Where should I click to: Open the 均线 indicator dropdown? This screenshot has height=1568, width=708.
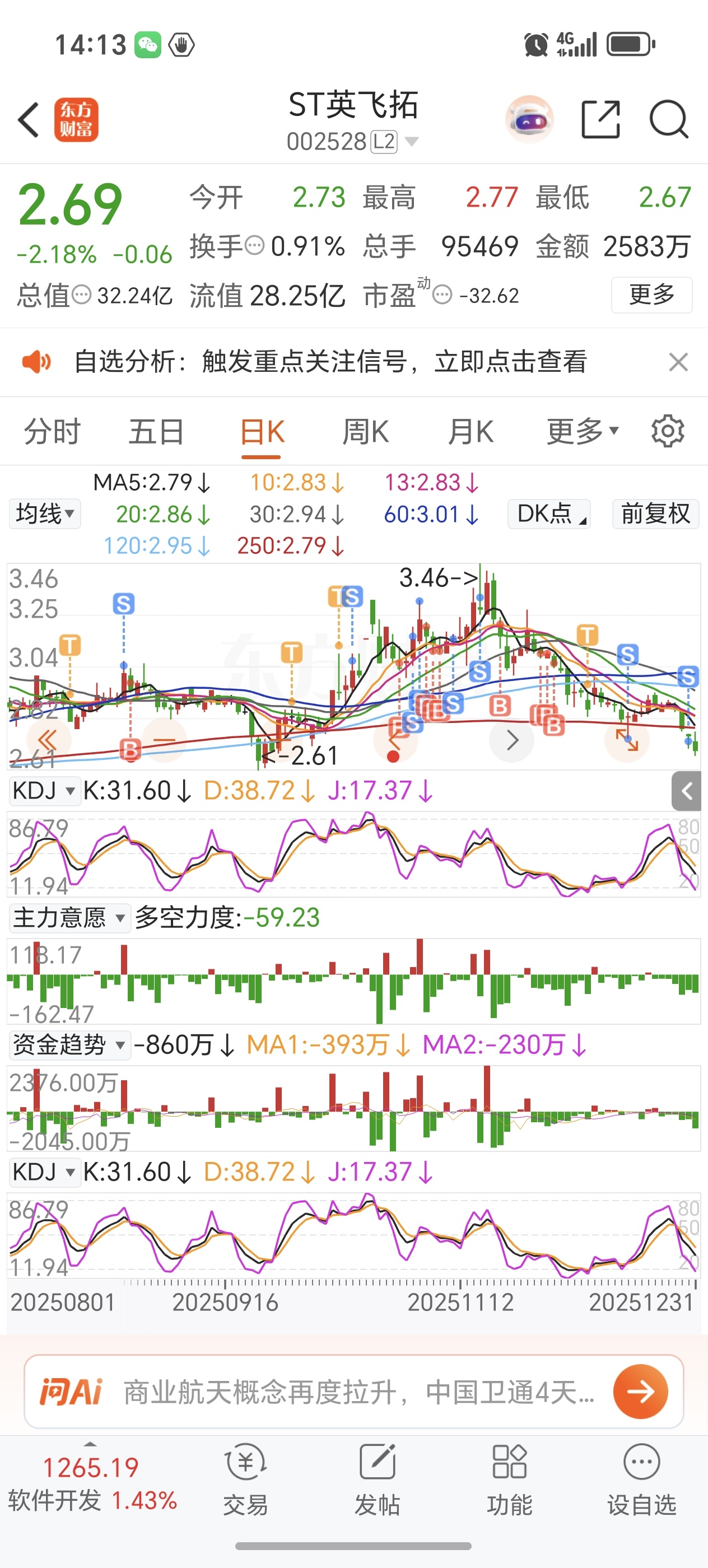[x=45, y=514]
